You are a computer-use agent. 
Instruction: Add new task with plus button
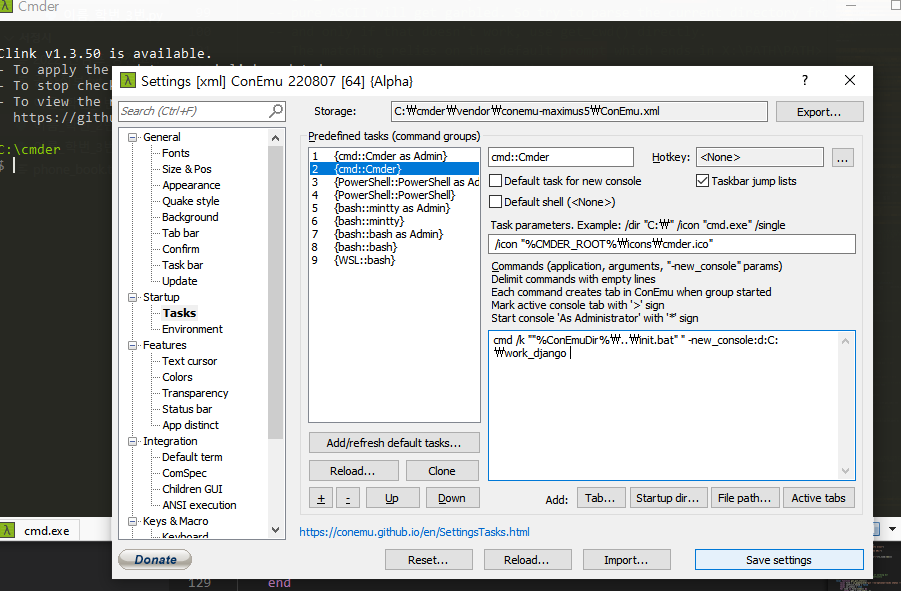click(x=321, y=498)
